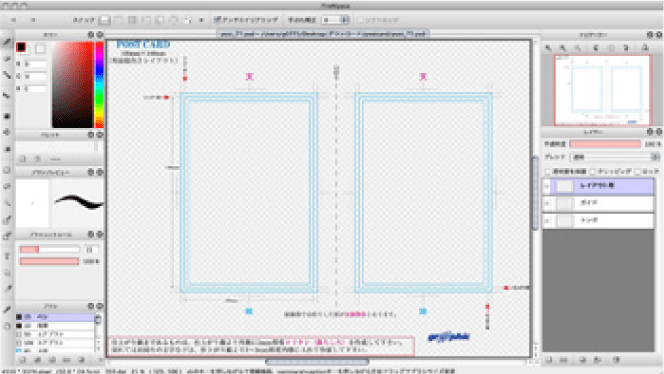This screenshot has width=664, height=374.
Task: Close the Color panel
Action: 100,35
